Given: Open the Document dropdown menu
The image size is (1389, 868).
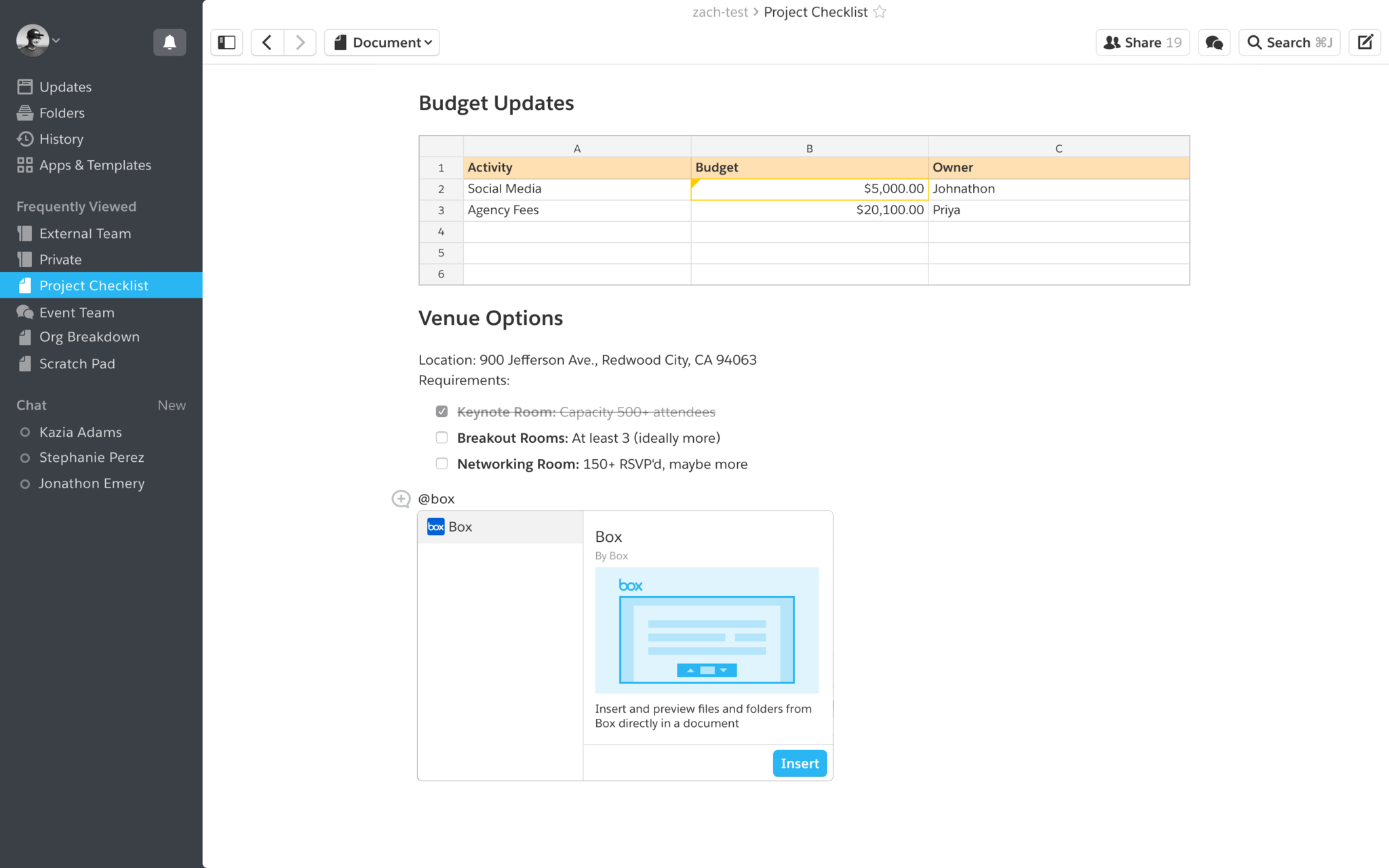Looking at the screenshot, I should point(382,42).
